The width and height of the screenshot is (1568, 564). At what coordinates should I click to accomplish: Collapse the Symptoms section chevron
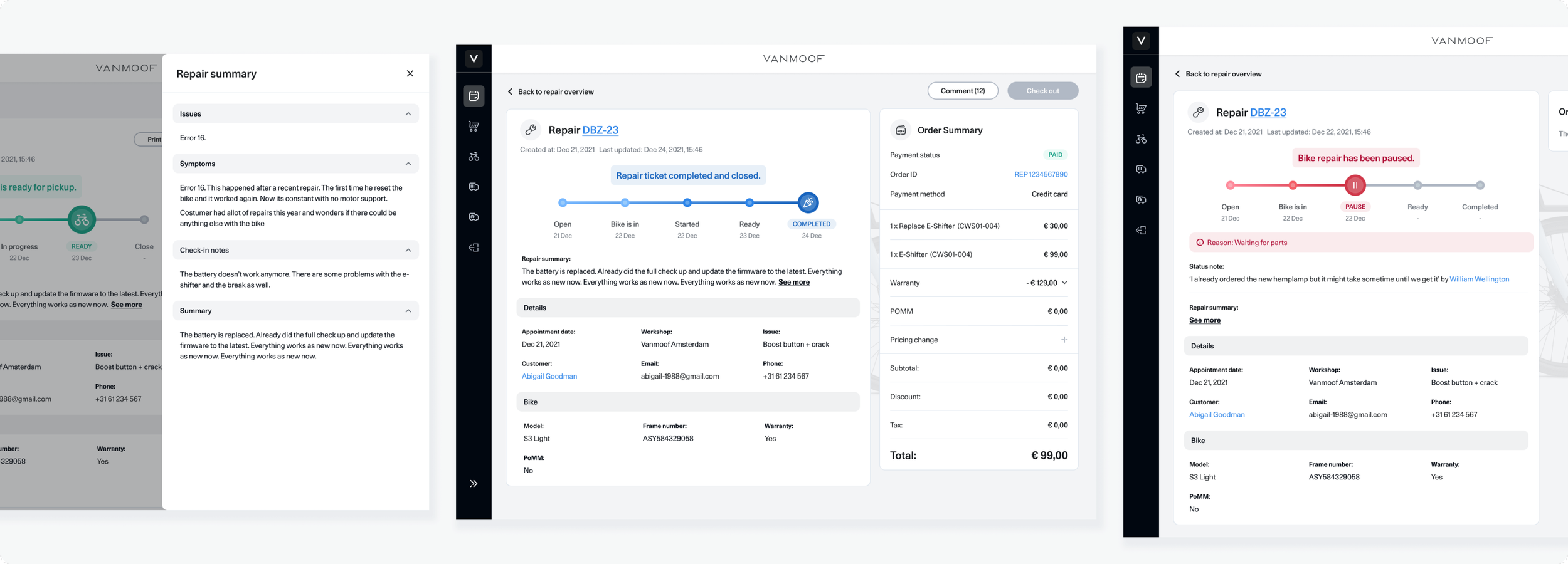(408, 164)
